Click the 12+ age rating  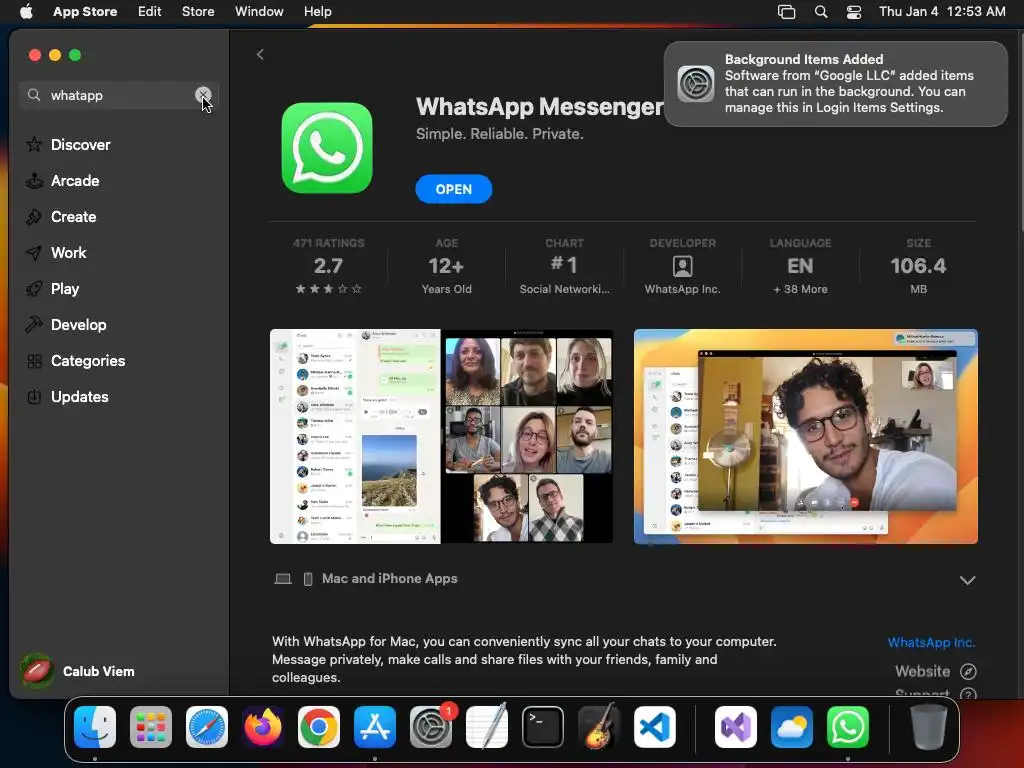click(x=446, y=267)
